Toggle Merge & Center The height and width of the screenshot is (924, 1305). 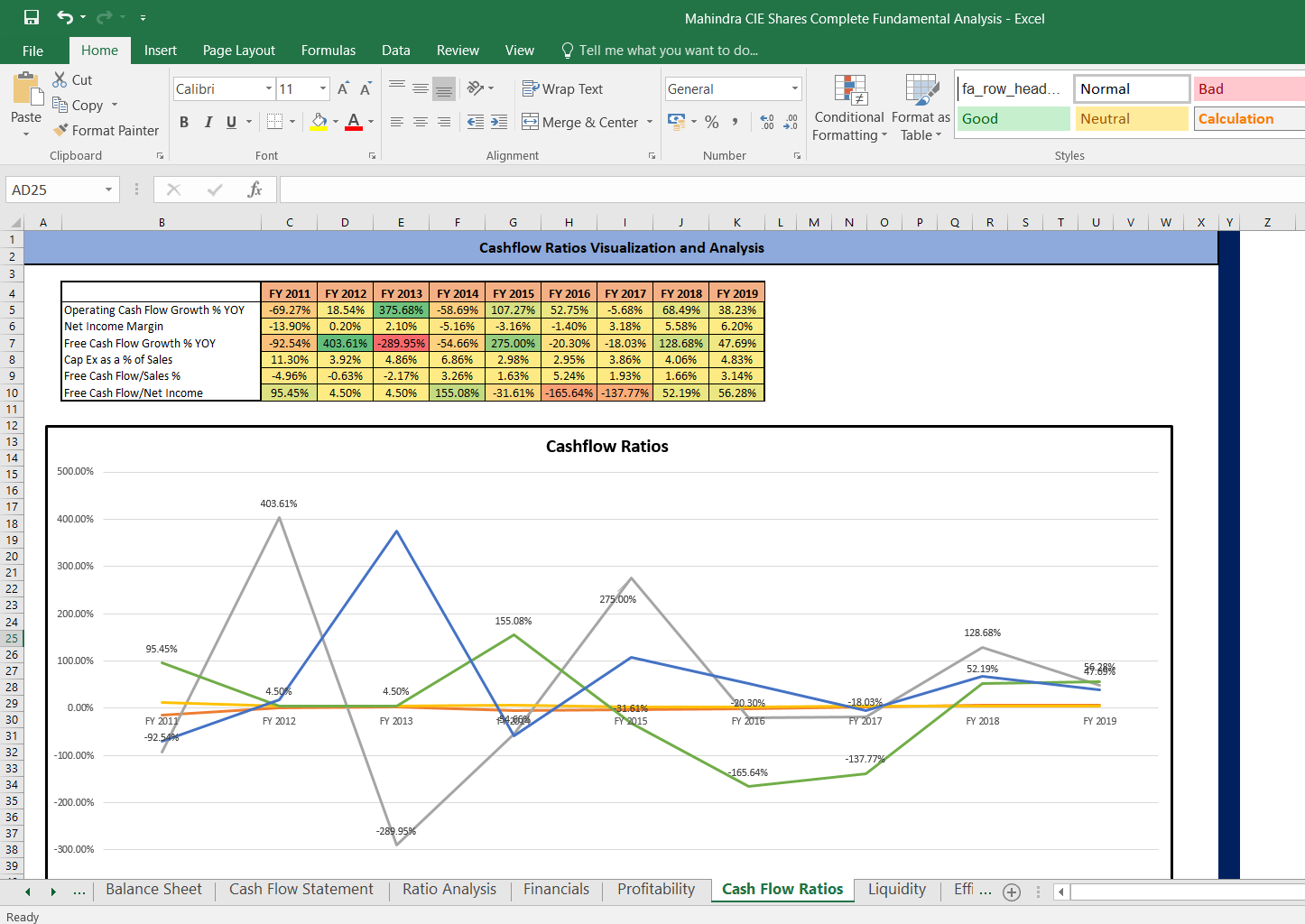point(580,122)
